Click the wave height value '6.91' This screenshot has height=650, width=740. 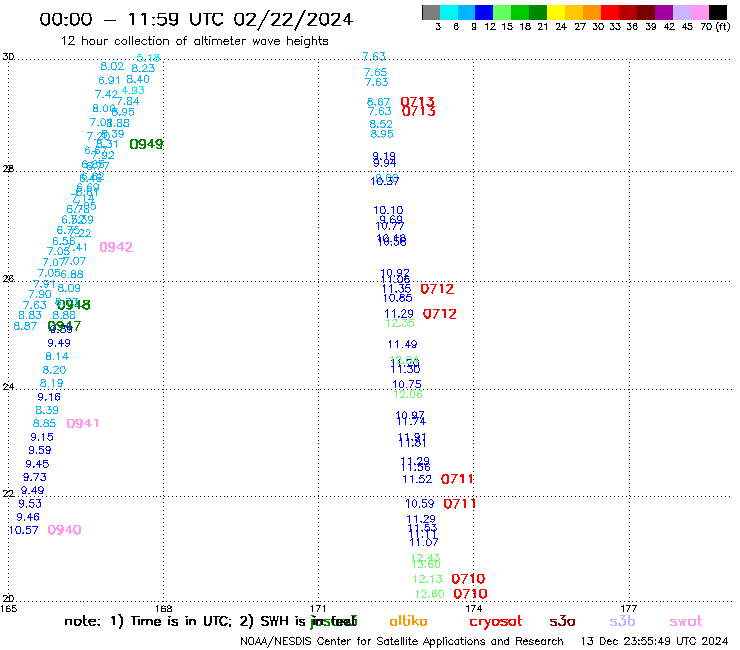[109, 81]
